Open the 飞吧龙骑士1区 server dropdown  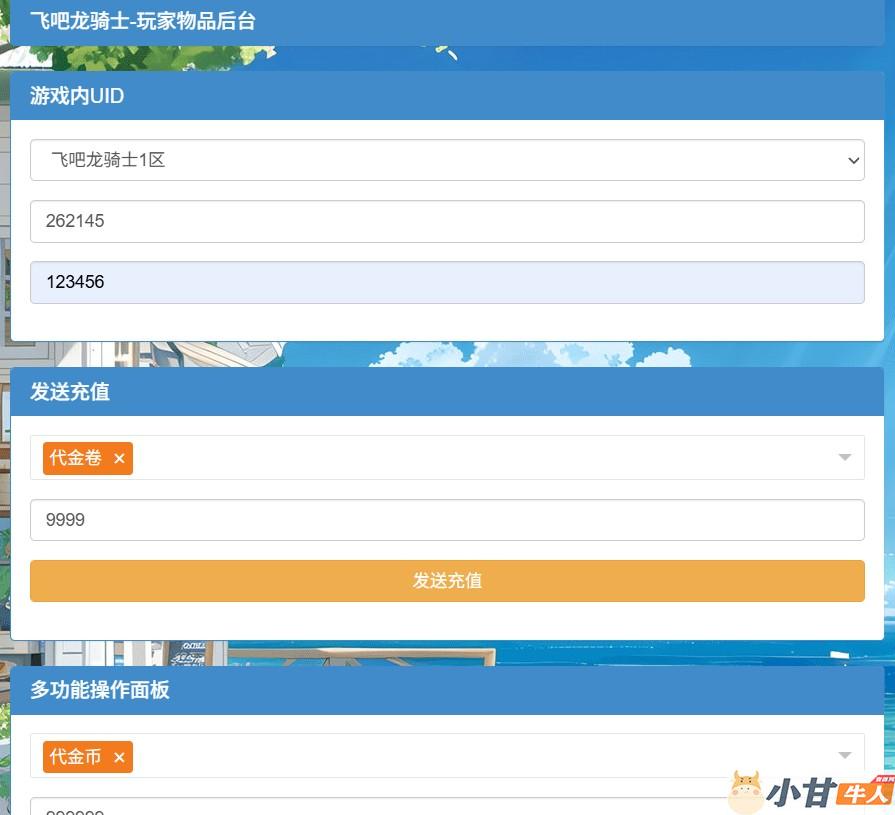point(447,160)
